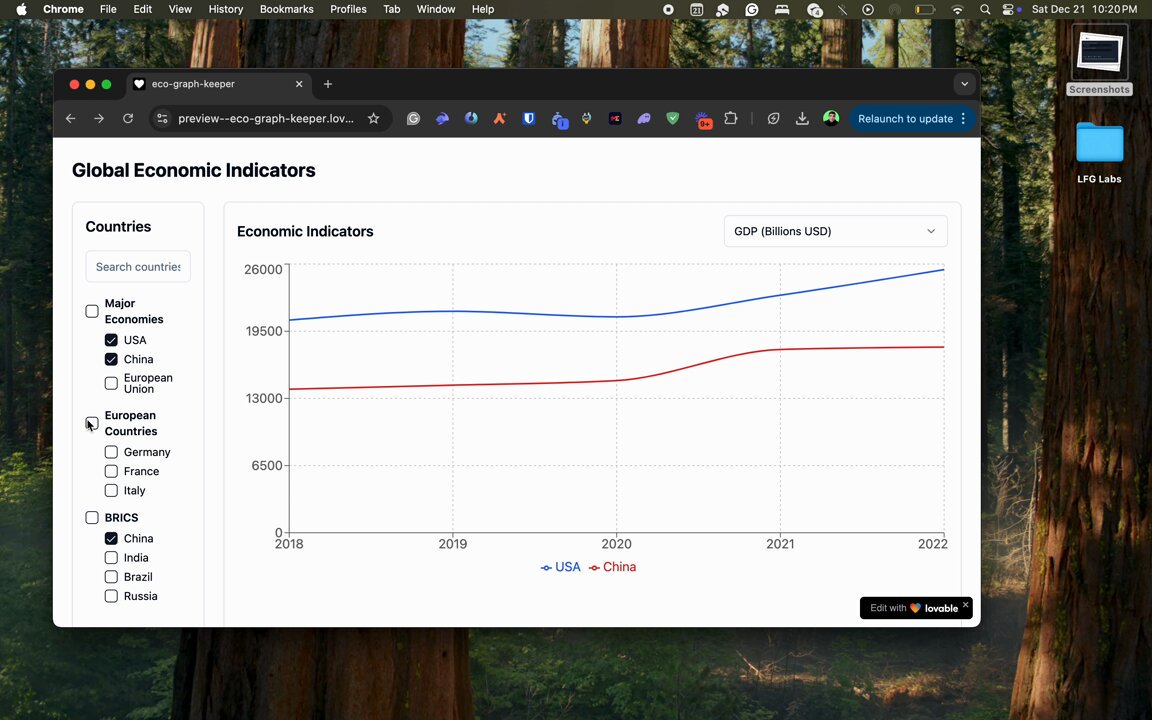
Task: Open the Bookmarks menu
Action: coord(287,10)
